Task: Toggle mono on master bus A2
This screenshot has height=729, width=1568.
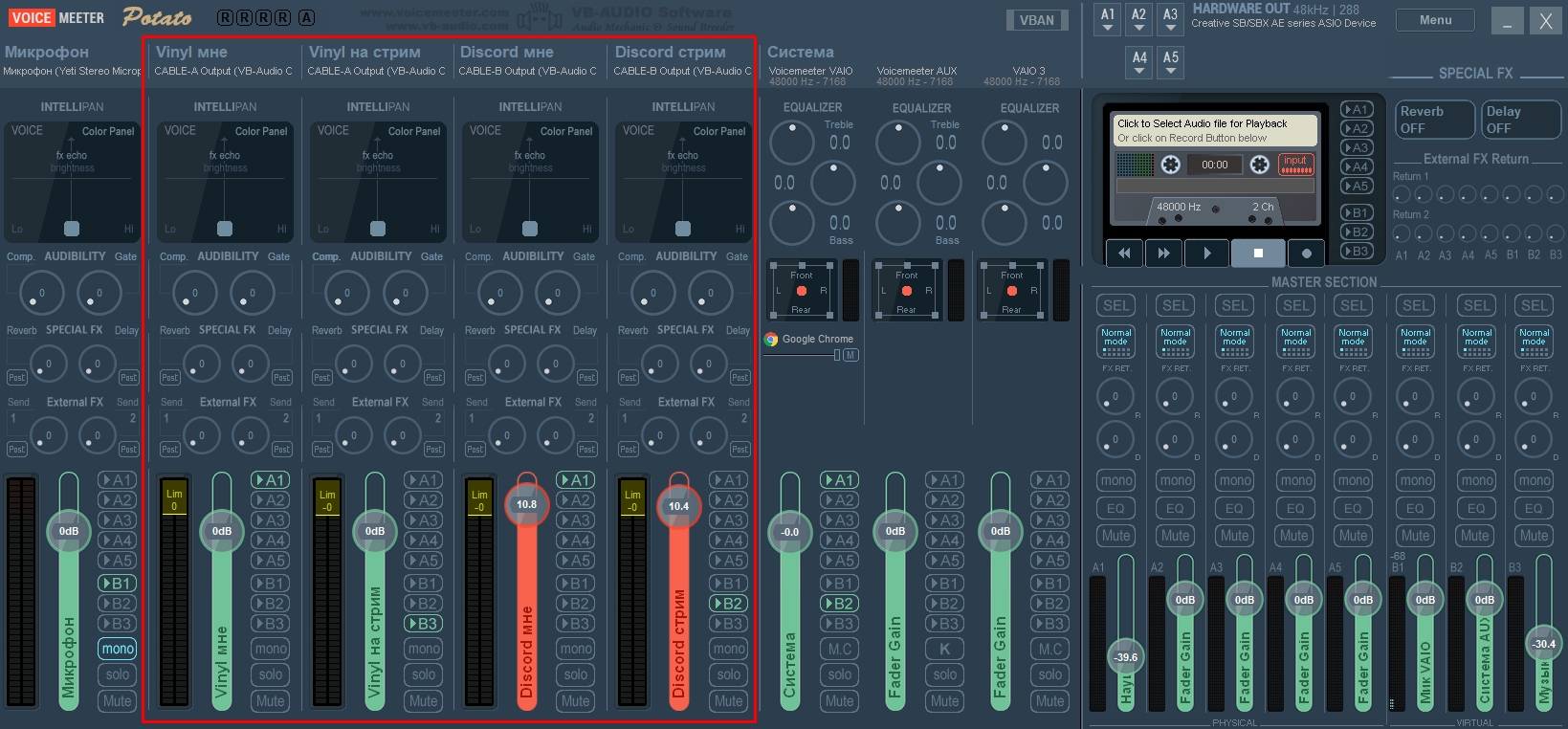Action: tap(1175, 480)
